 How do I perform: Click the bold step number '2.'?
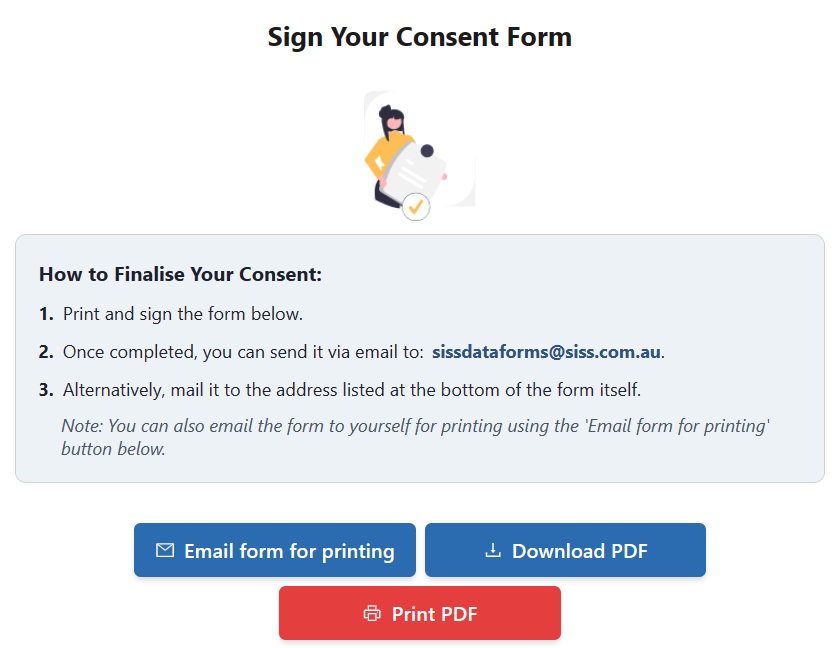tap(46, 352)
